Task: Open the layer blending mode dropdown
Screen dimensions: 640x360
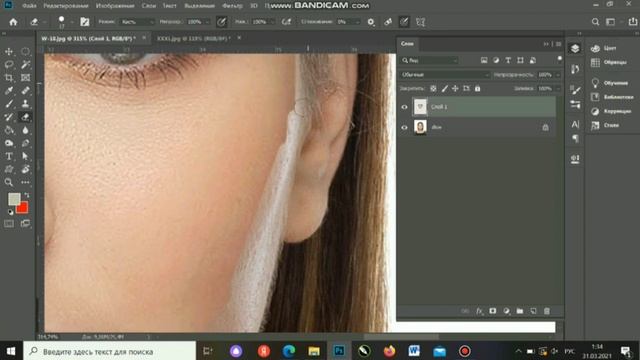Action: (x=444, y=75)
